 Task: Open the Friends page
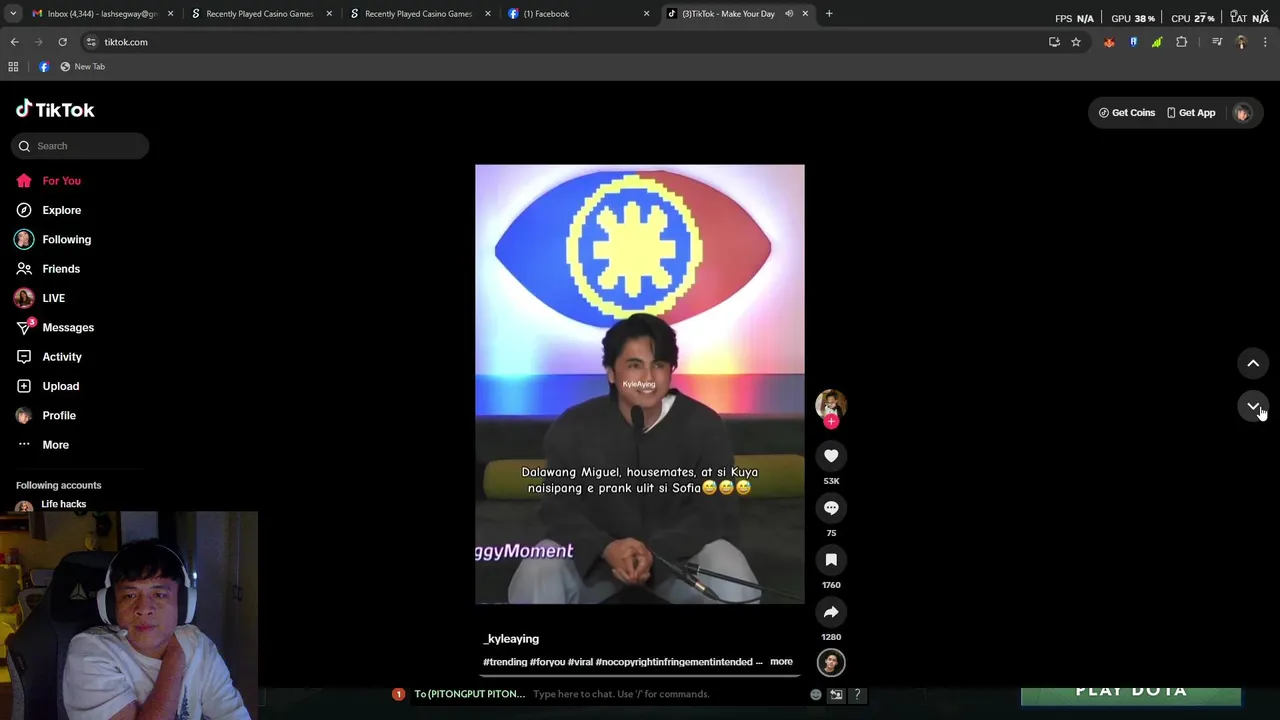tap(48, 269)
